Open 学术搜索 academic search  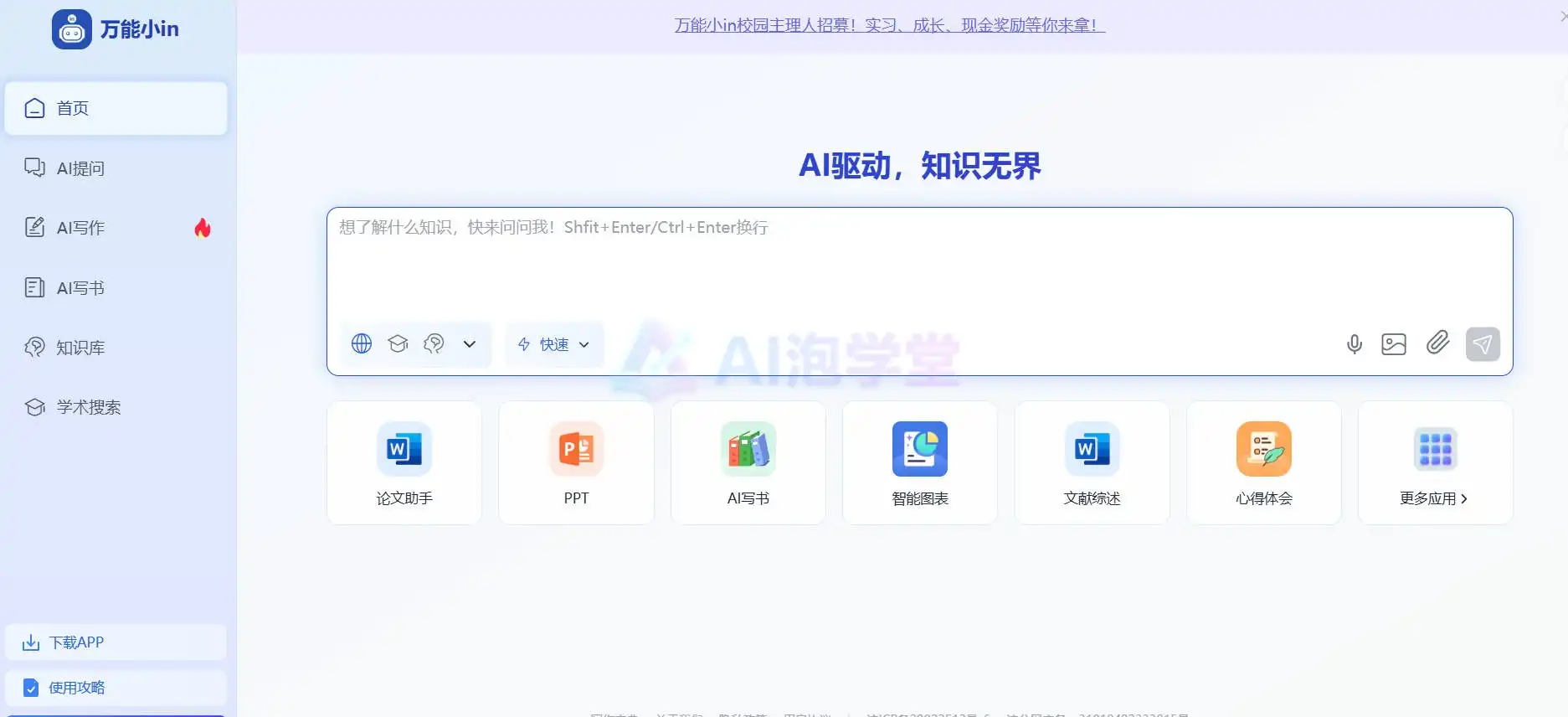pyautogui.click(x=116, y=407)
